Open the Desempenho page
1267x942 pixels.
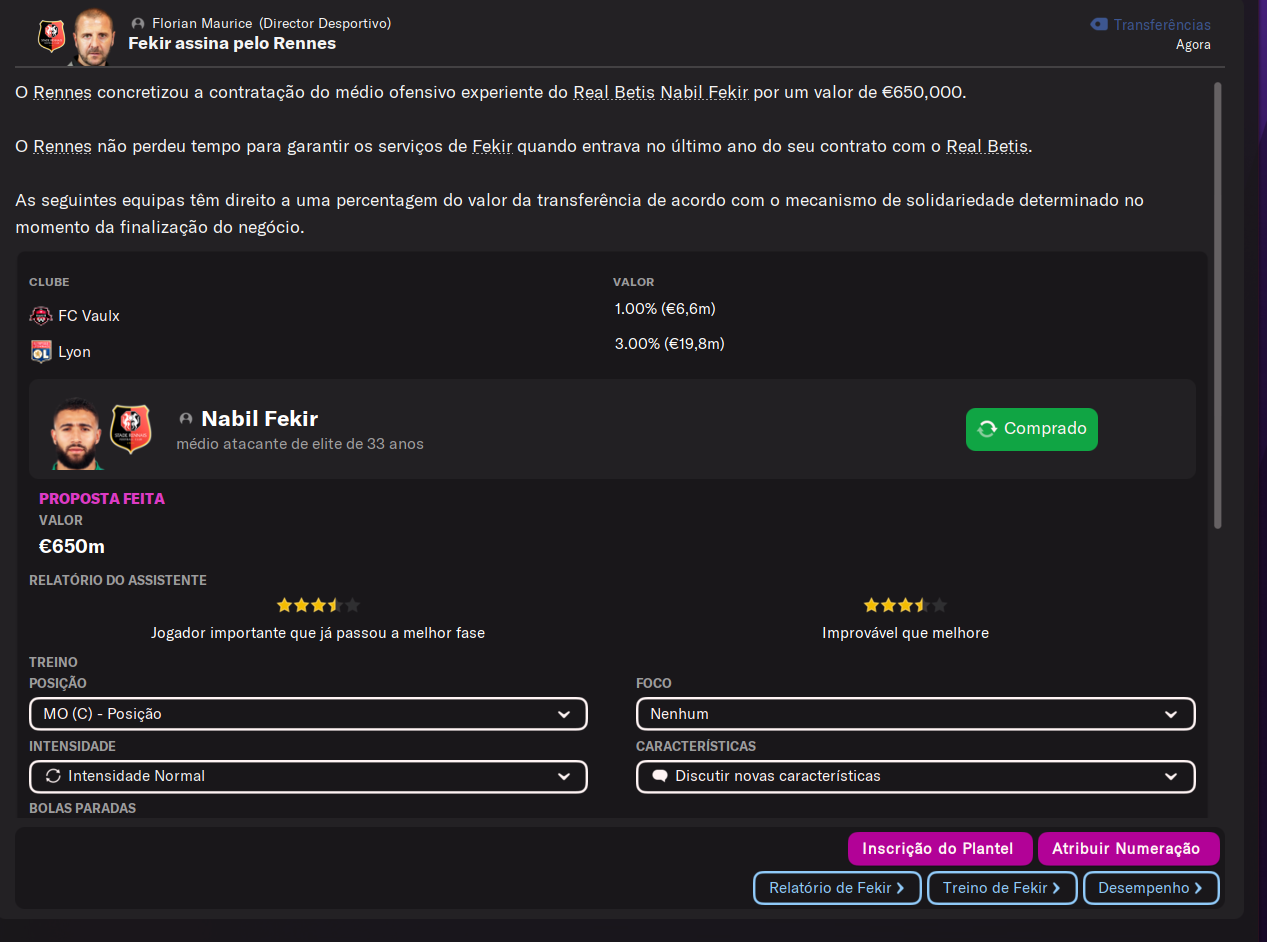click(x=1151, y=888)
